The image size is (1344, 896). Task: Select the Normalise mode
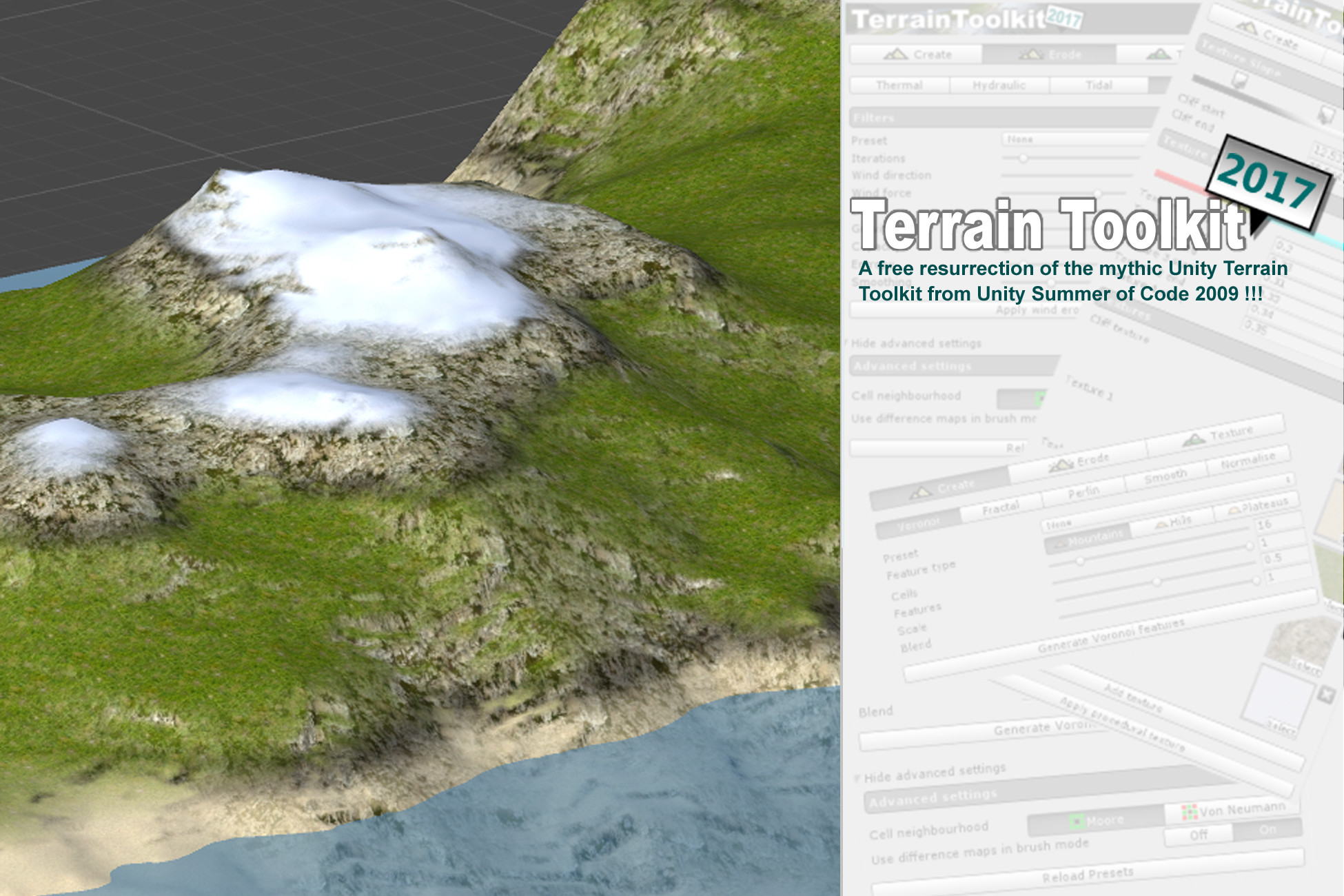(1248, 460)
